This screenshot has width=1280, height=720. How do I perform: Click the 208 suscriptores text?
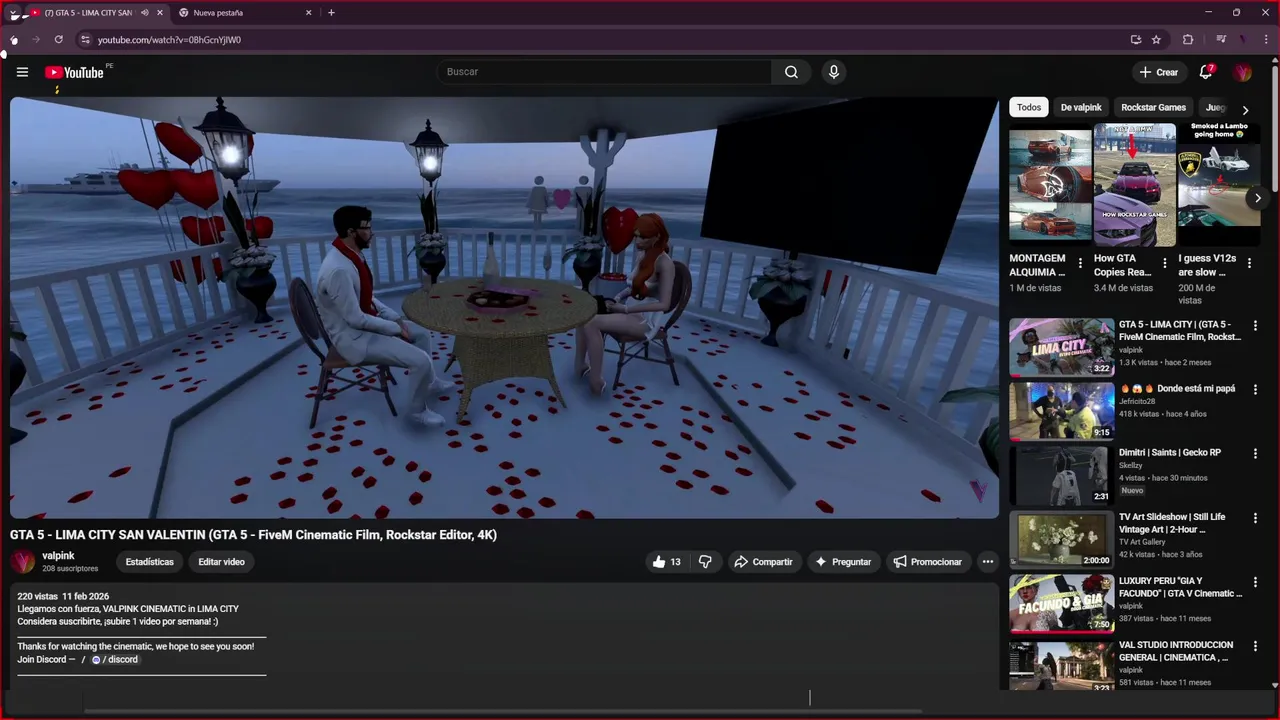pyautogui.click(x=70, y=569)
